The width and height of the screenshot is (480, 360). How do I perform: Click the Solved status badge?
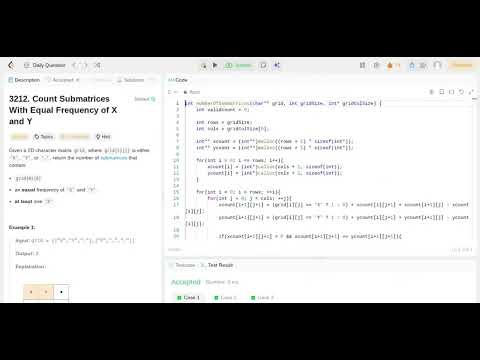pyautogui.click(x=145, y=99)
